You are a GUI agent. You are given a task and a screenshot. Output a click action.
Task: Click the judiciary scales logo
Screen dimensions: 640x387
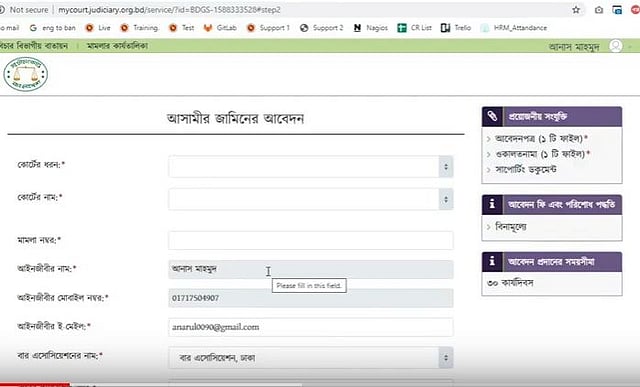[26, 74]
